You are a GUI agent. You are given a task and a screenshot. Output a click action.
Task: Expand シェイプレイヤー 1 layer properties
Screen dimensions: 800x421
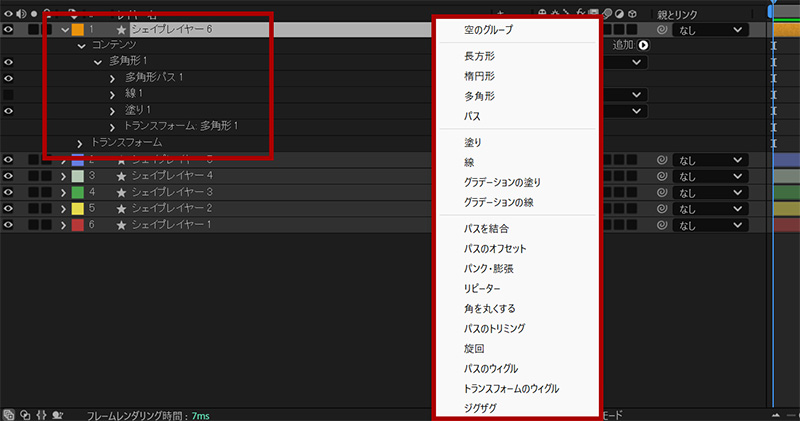coord(63,226)
